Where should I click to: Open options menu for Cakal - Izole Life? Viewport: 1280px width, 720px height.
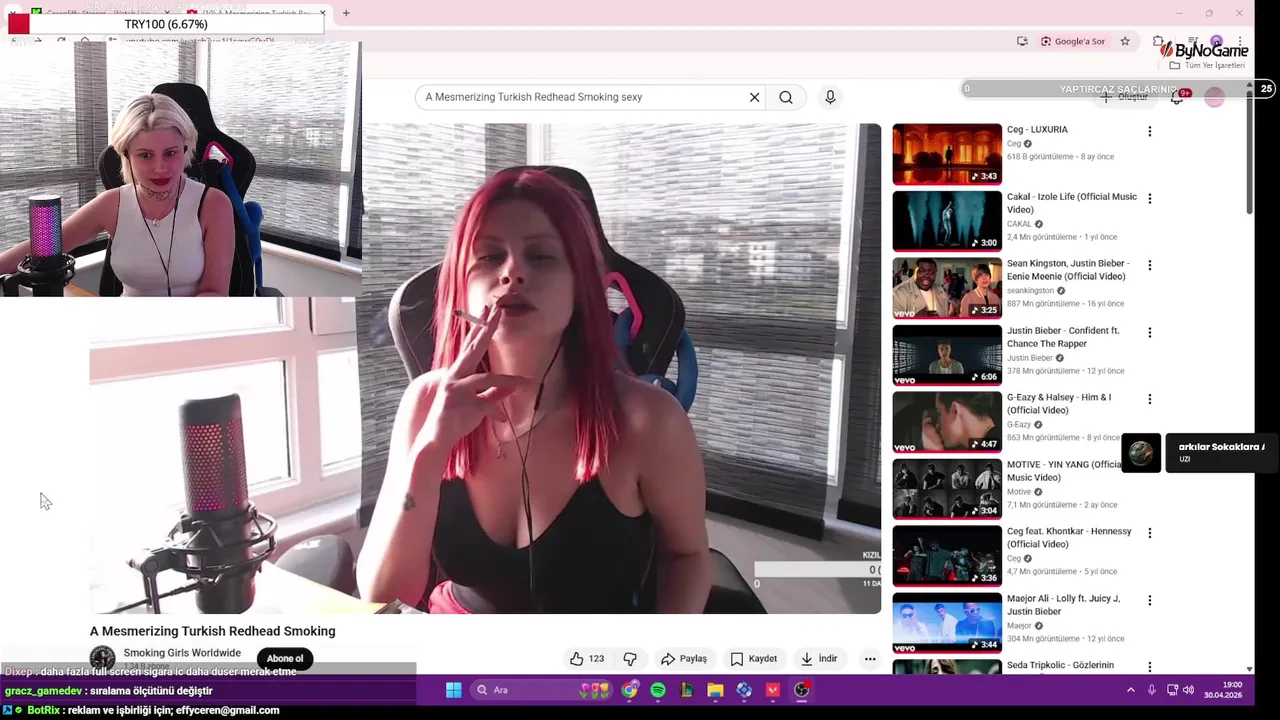pyautogui.click(x=1149, y=198)
